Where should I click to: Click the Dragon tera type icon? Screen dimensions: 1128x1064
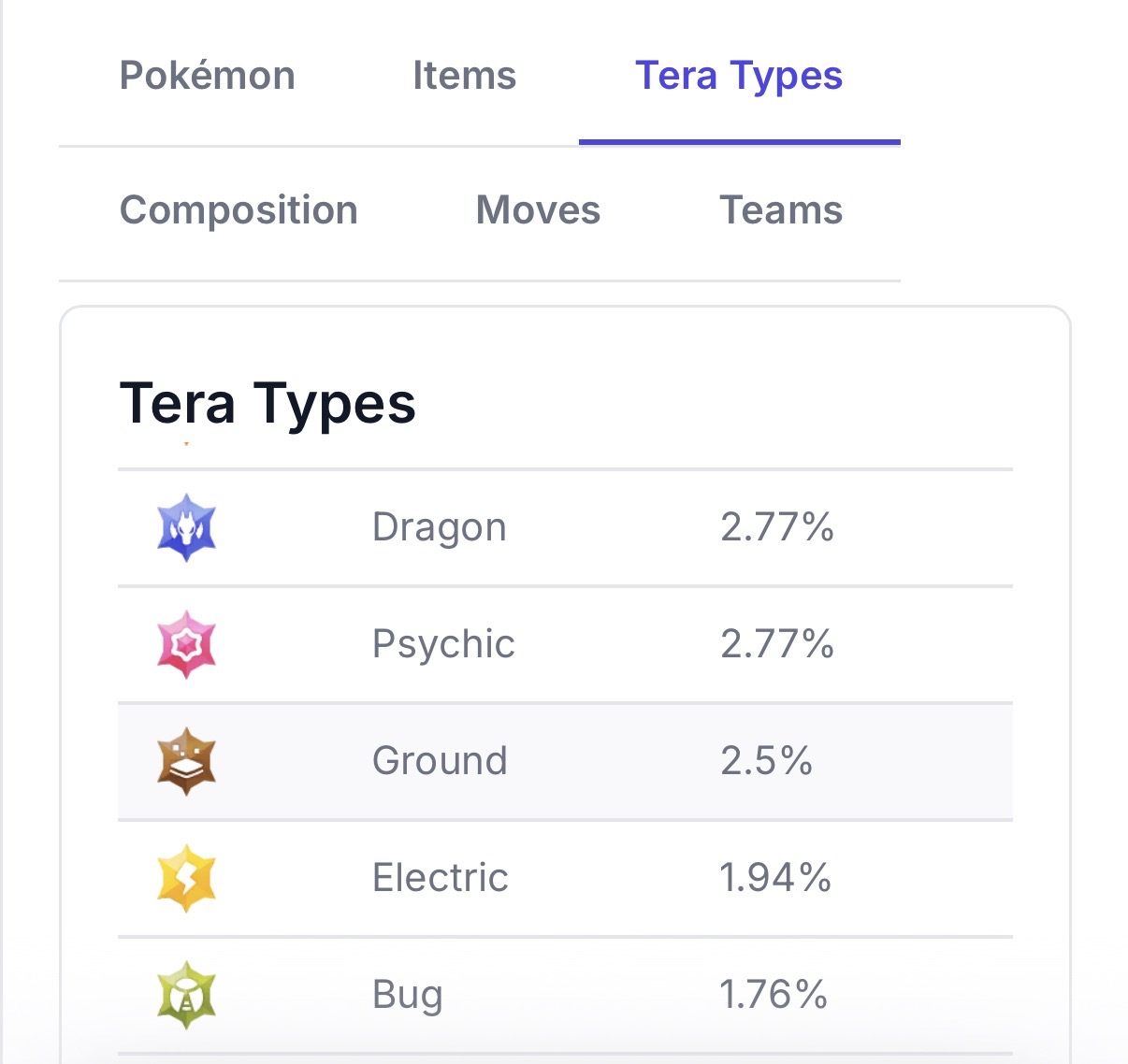tap(187, 527)
